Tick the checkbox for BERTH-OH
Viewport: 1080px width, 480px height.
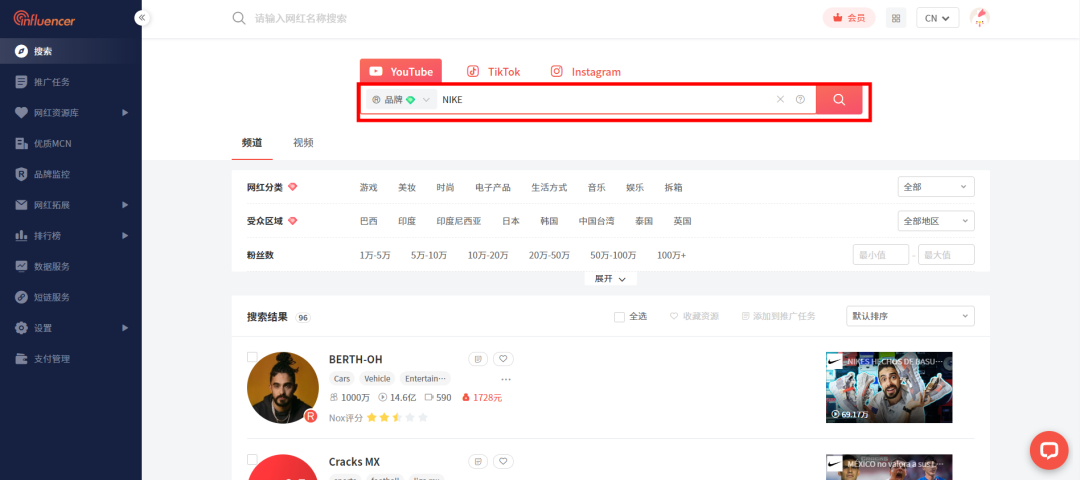click(x=252, y=357)
